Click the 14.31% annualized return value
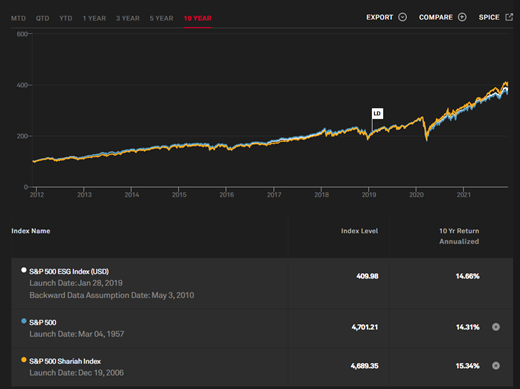The height and width of the screenshot is (389, 520). 468,327
